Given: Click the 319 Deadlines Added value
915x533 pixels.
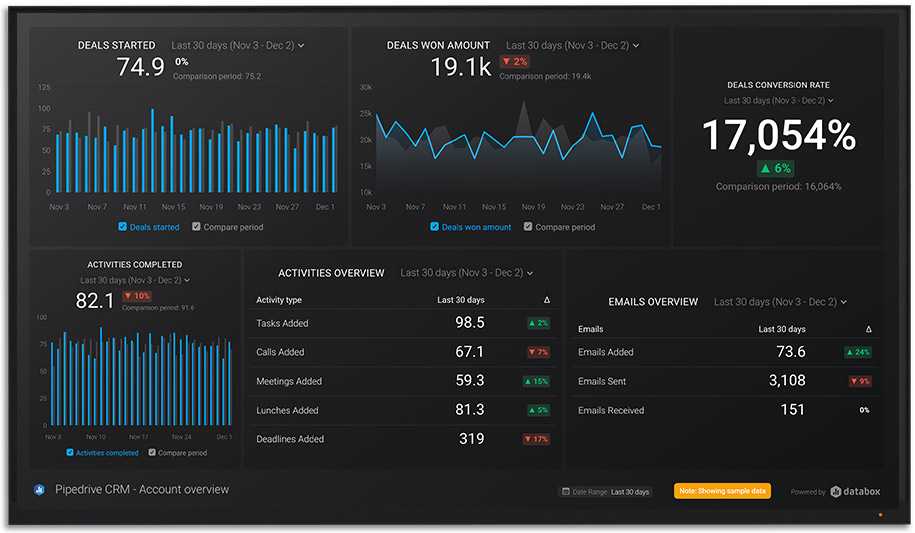Looking at the screenshot, I should (472, 439).
